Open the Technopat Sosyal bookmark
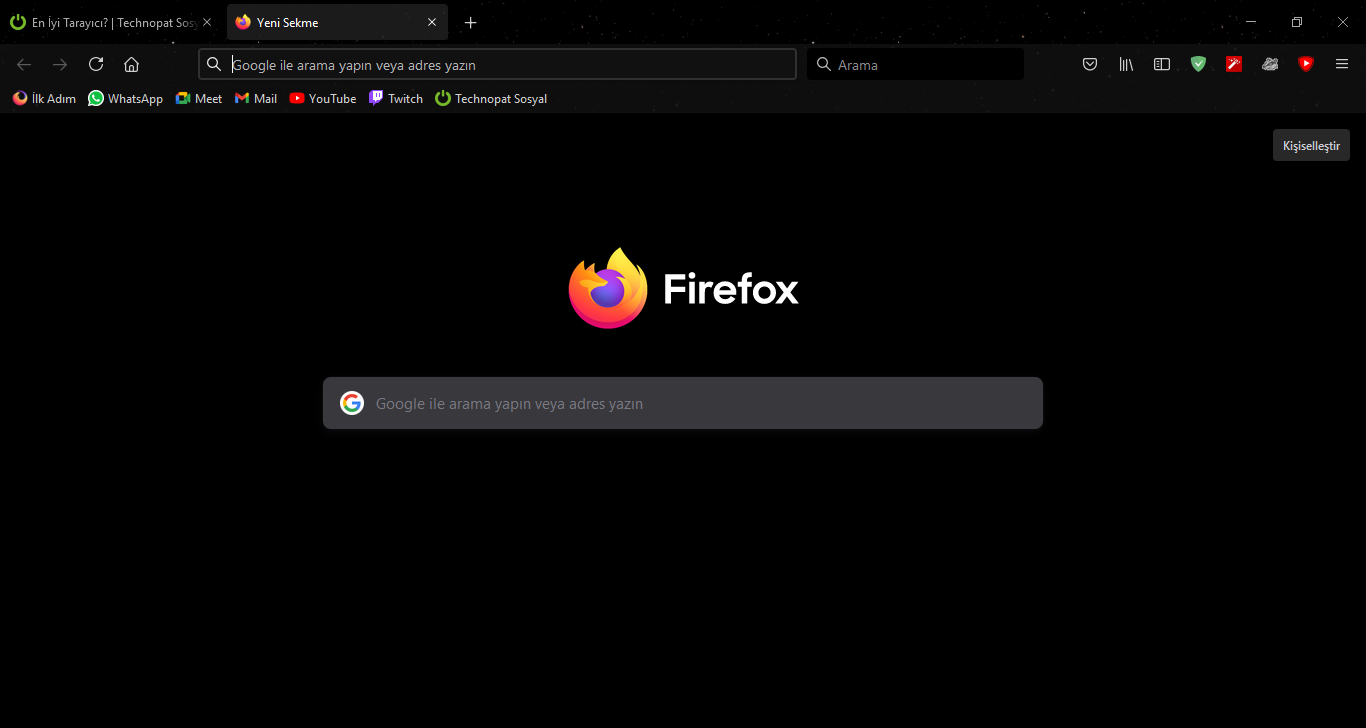 [491, 98]
